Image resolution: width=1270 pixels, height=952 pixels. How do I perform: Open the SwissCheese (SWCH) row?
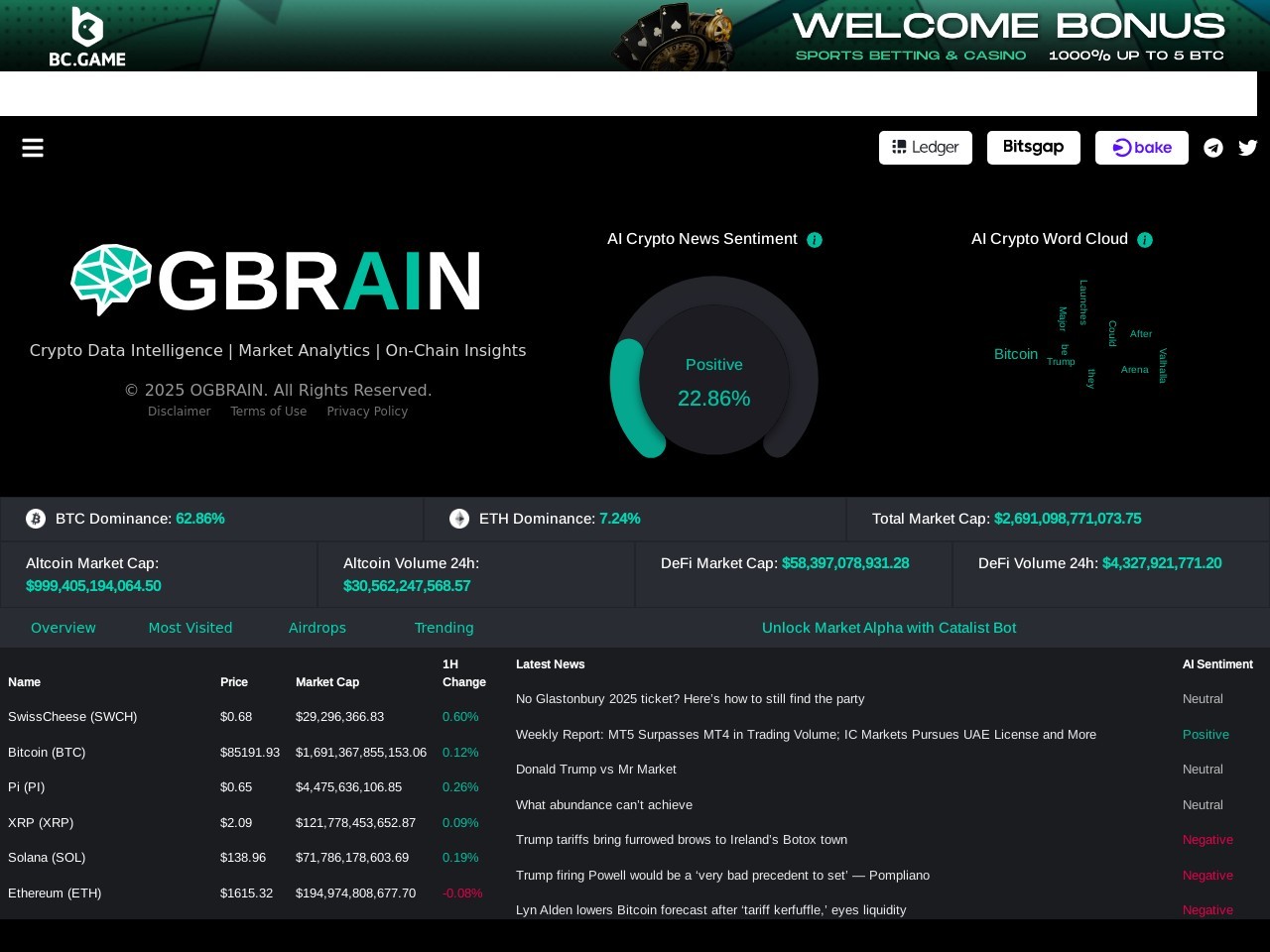click(x=248, y=717)
